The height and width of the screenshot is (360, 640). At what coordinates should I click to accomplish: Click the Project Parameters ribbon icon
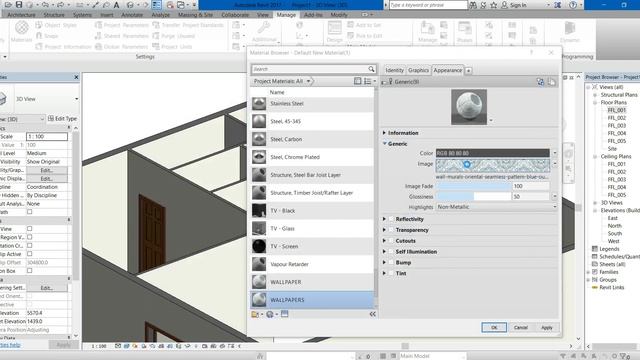98,25
